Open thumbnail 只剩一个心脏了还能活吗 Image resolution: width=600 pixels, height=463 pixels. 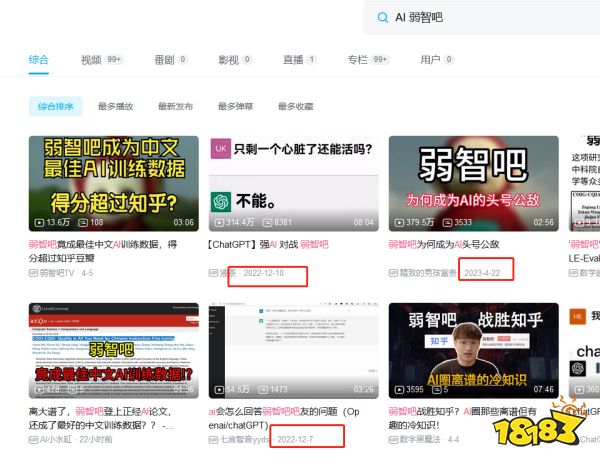[x=293, y=183]
